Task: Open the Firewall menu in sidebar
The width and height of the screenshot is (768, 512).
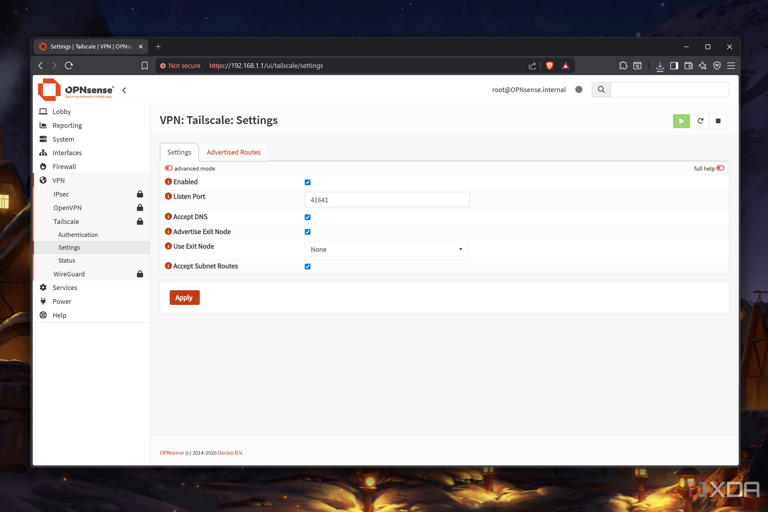Action: 64,167
